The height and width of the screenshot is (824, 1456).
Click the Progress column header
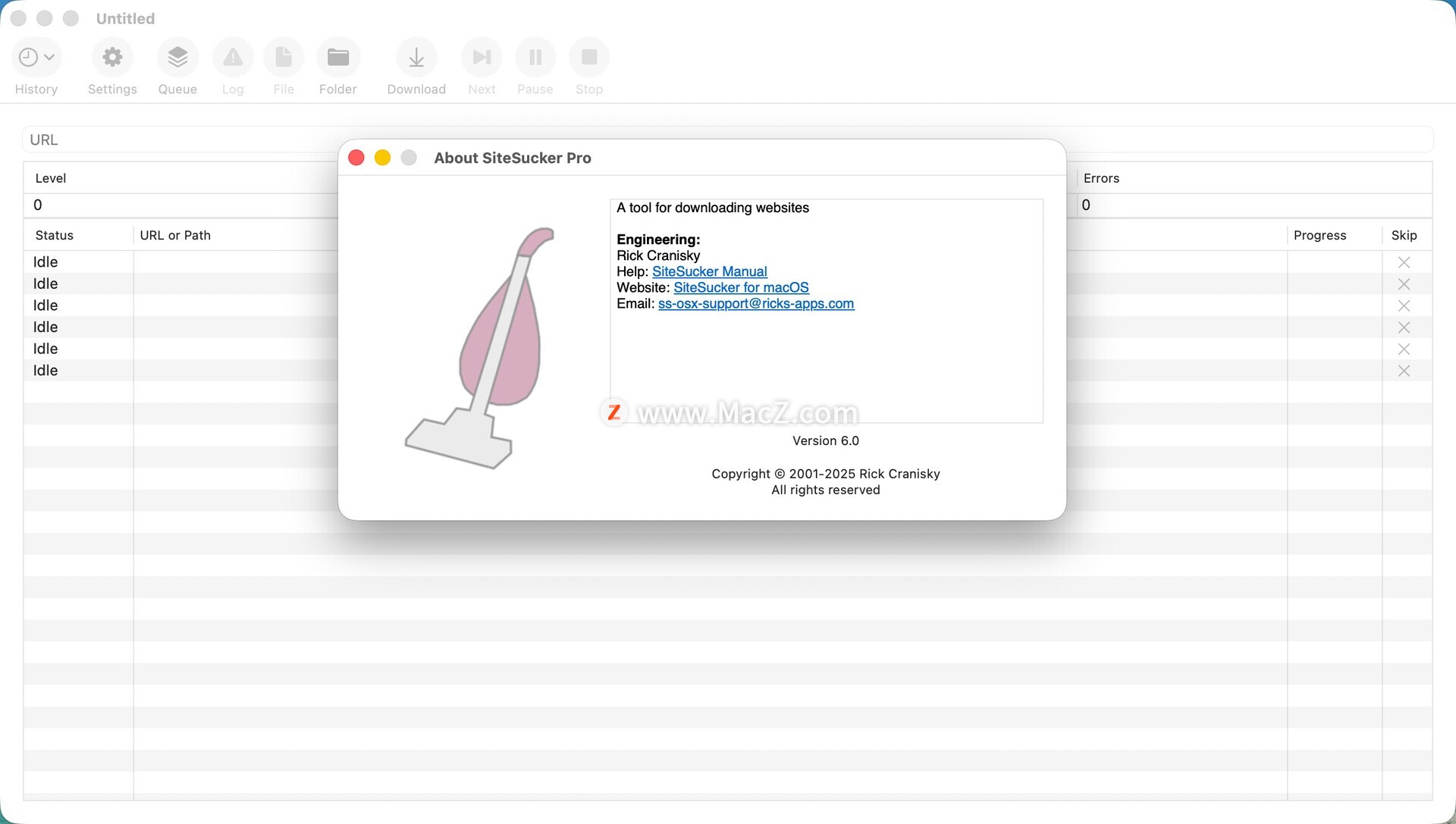click(1319, 235)
